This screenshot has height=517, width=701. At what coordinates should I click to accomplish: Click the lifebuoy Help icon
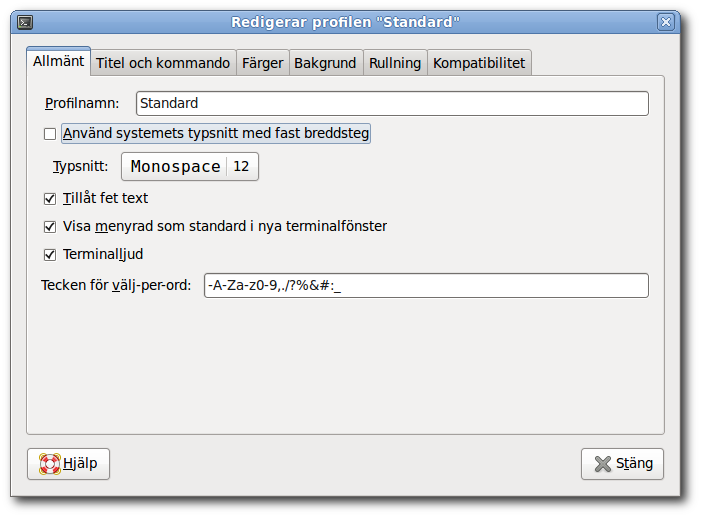click(50, 464)
